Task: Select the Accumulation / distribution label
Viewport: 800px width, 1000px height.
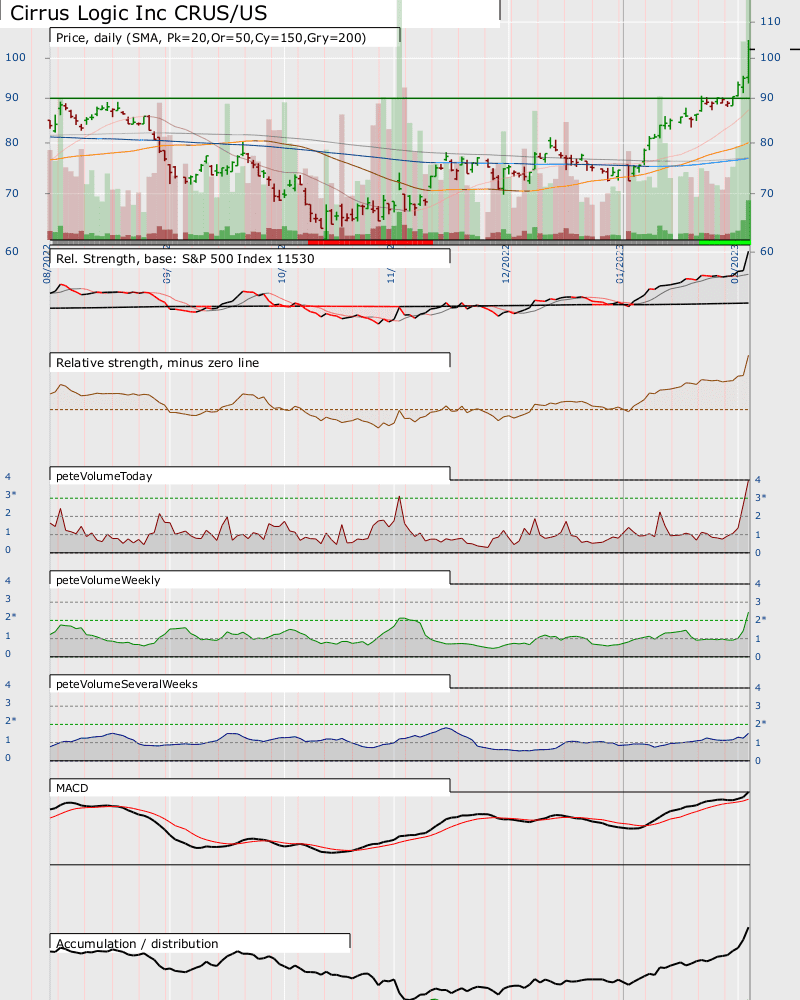Action: click(137, 943)
